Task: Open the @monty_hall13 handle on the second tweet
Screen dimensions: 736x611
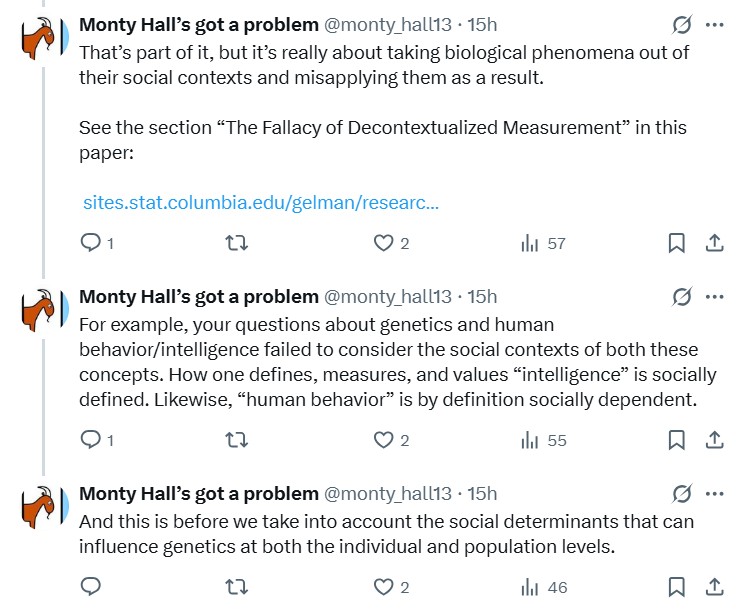Action: click(x=388, y=297)
